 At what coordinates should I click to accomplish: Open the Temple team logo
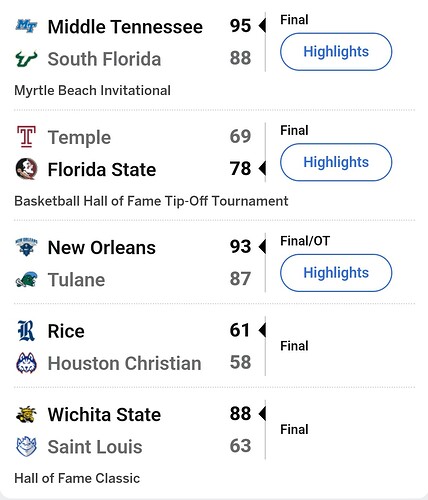point(26,137)
